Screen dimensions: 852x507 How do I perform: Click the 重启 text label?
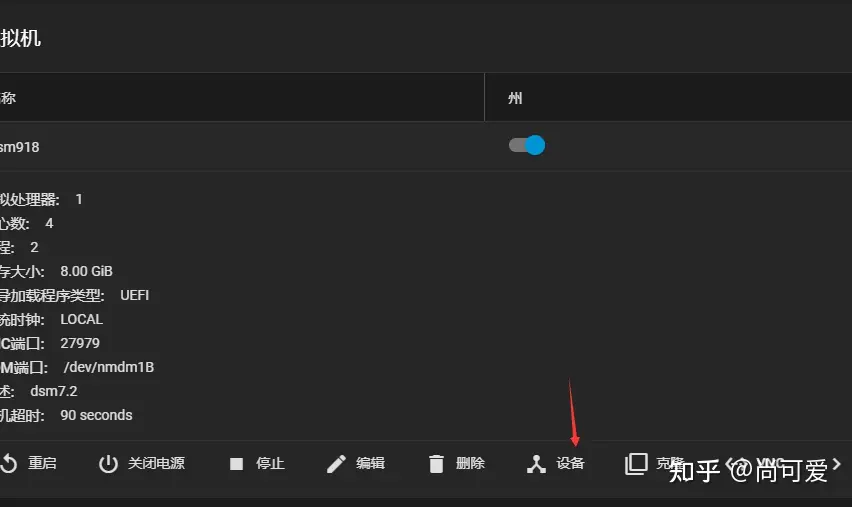click(x=42, y=463)
